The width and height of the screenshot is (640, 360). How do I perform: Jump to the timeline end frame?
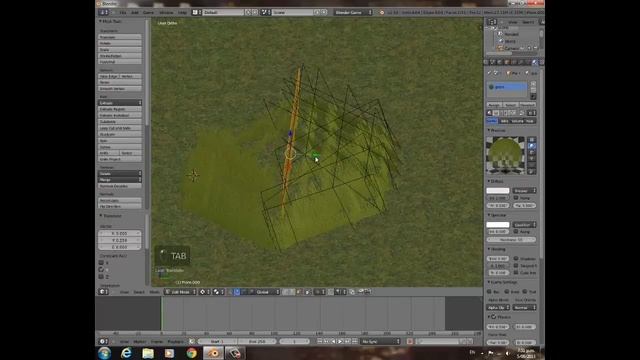[354, 341]
